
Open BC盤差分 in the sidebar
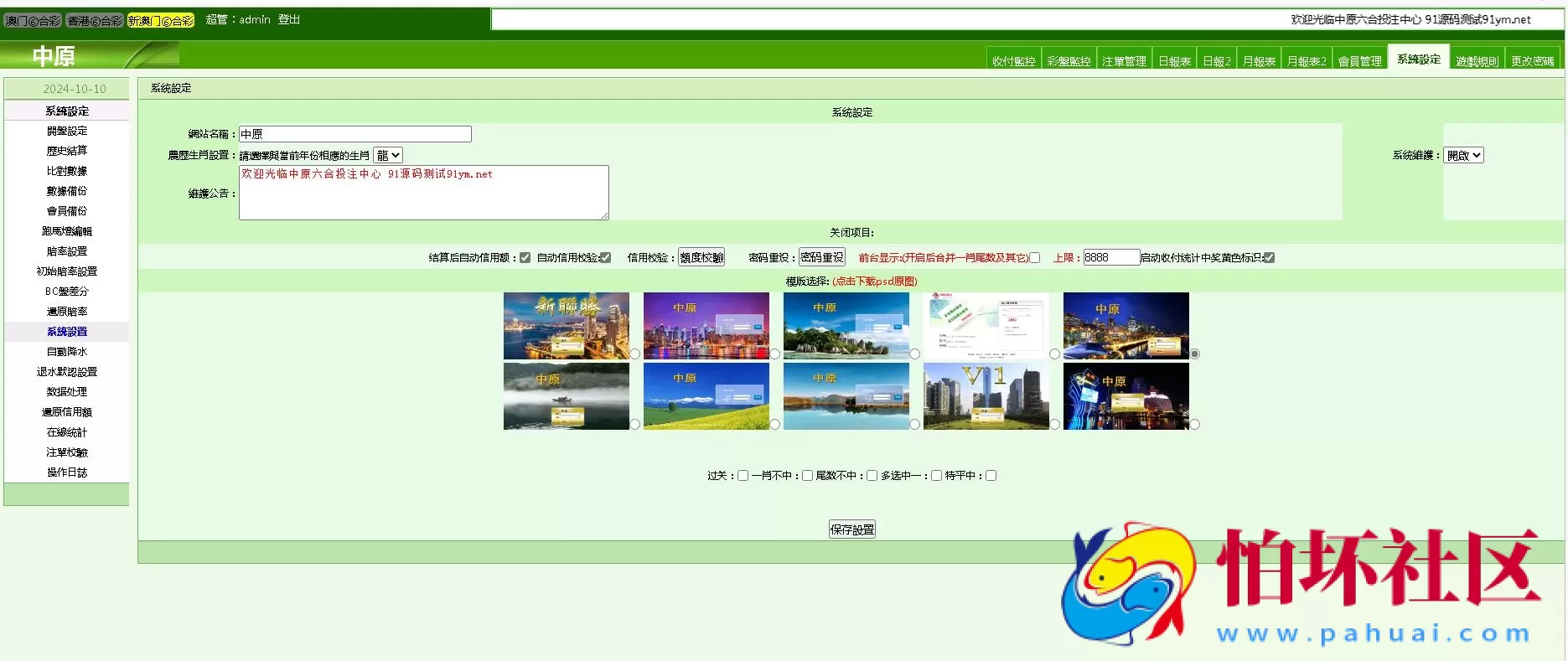coord(67,292)
